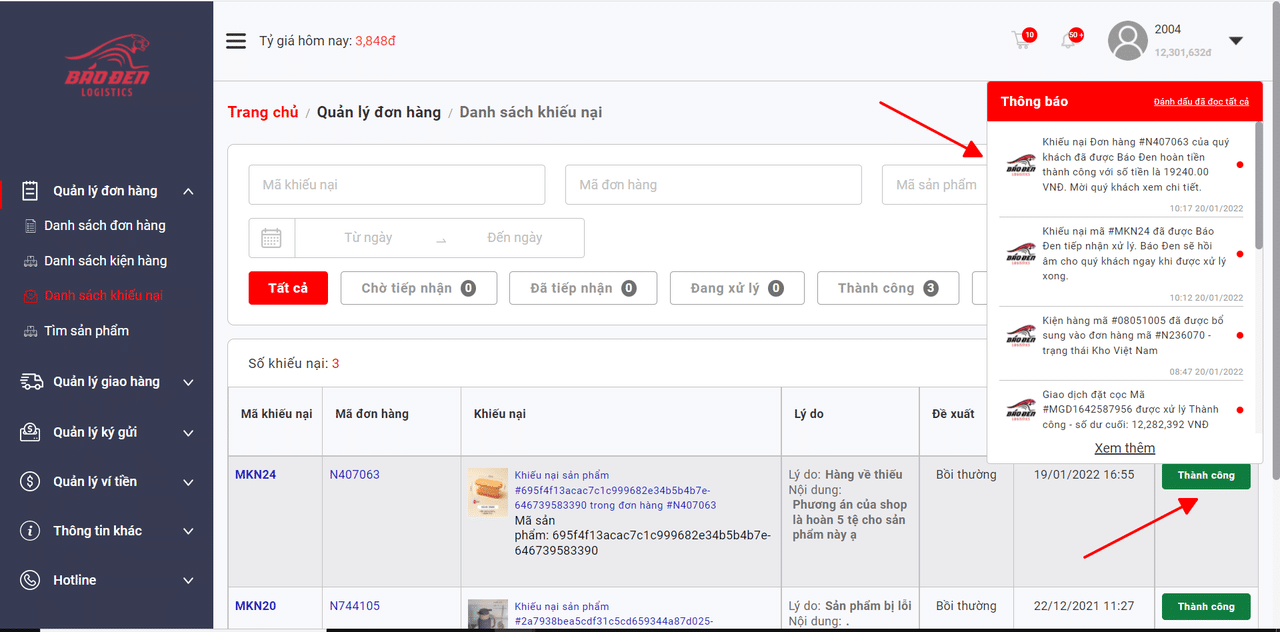Expand the Quản lý ký gửi menu
The height and width of the screenshot is (632, 1280).
click(x=188, y=433)
